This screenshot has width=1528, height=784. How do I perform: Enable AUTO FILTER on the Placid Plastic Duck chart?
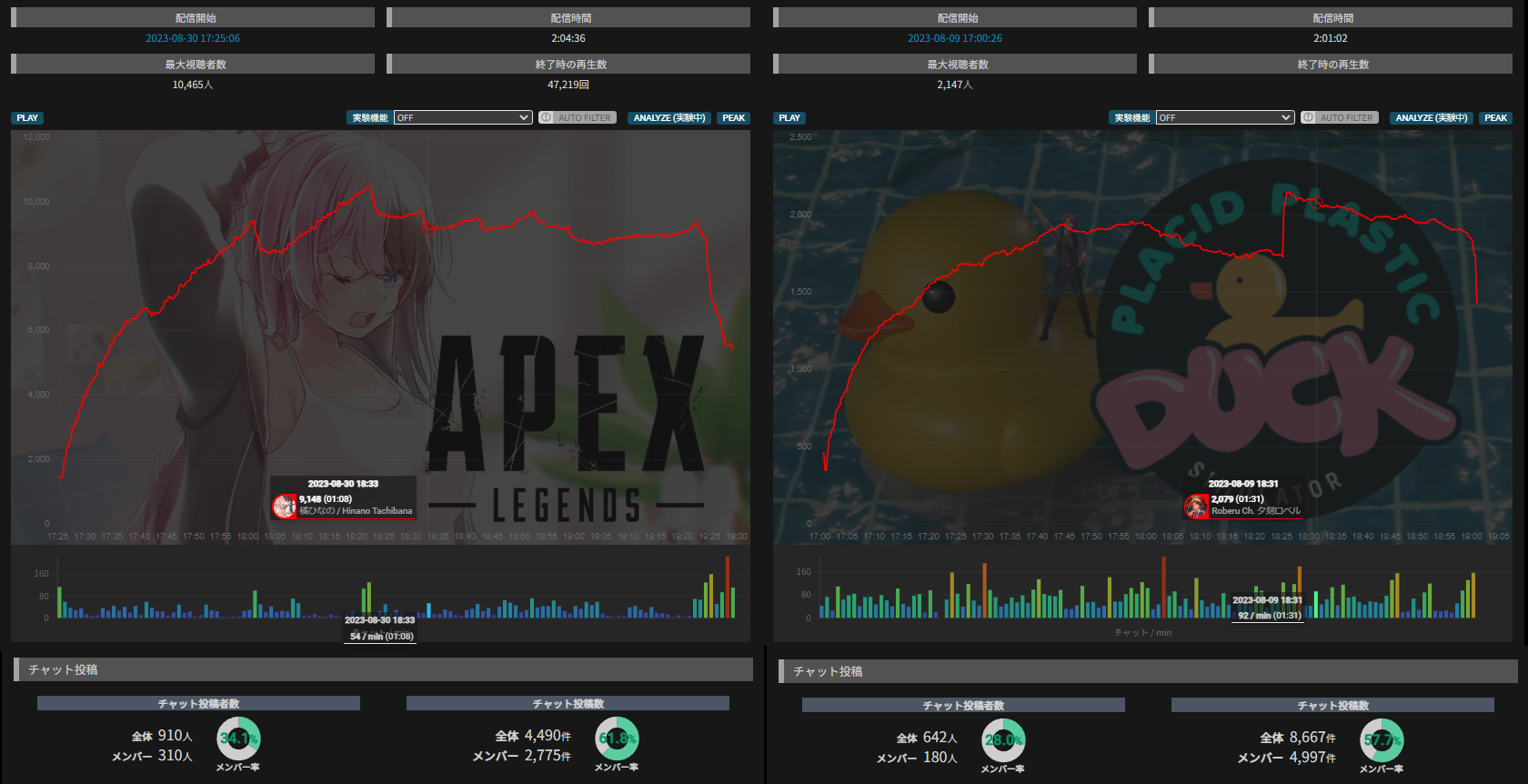[1340, 118]
